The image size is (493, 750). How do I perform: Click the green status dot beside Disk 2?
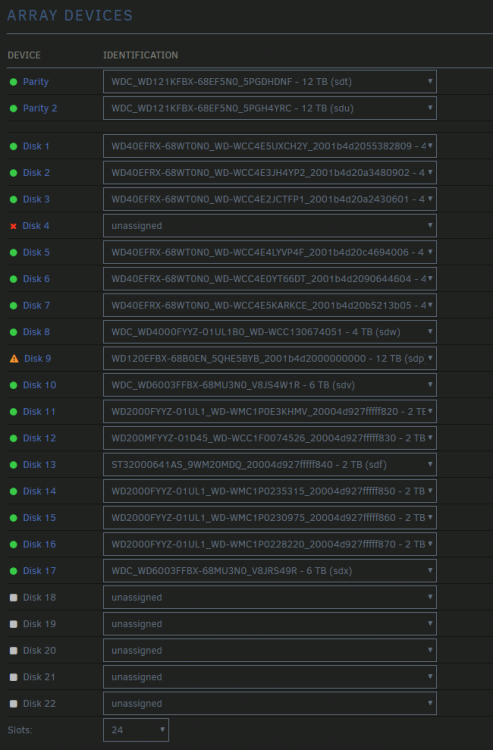pos(13,173)
